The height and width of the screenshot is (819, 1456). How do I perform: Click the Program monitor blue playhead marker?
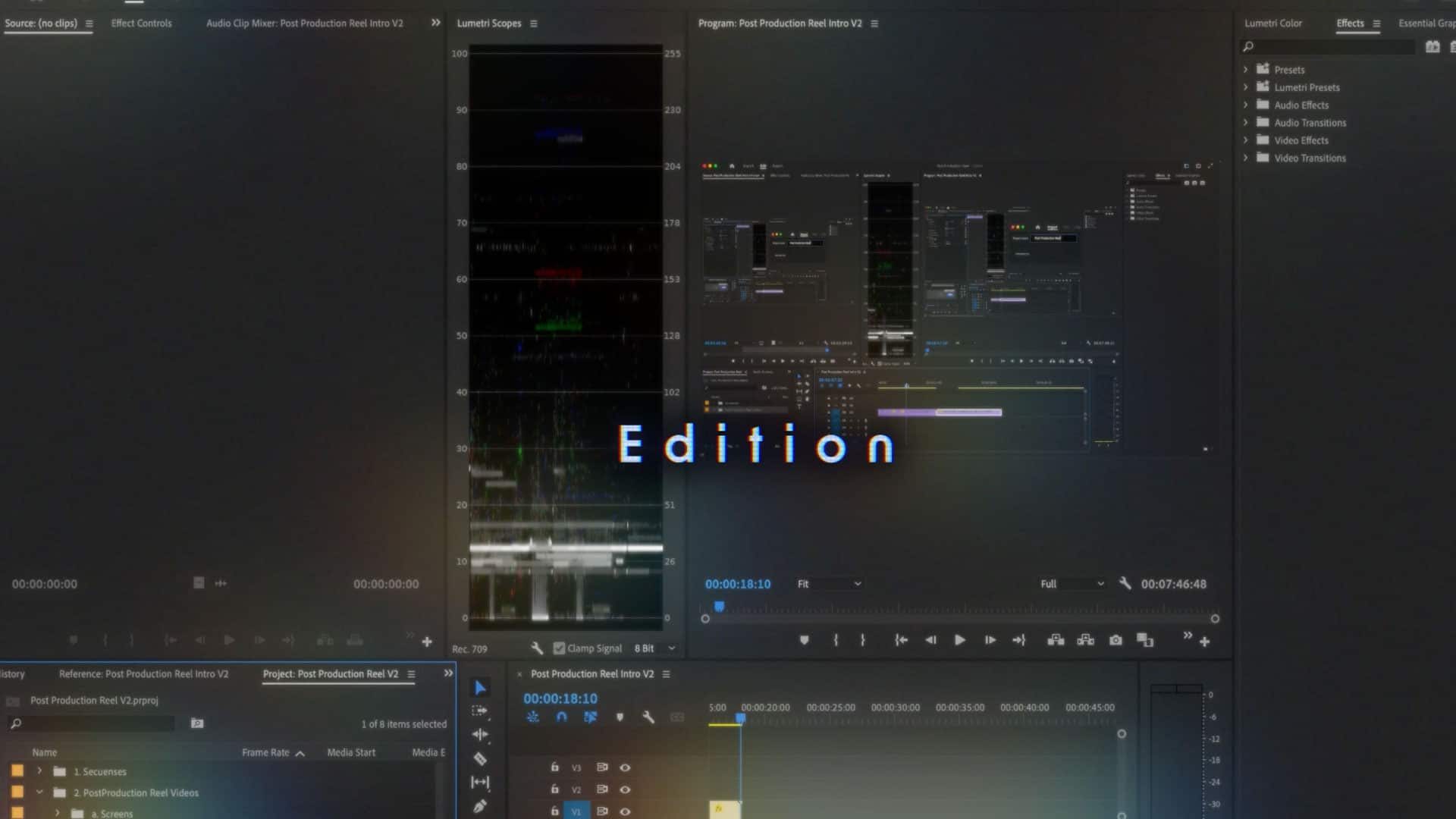719,607
